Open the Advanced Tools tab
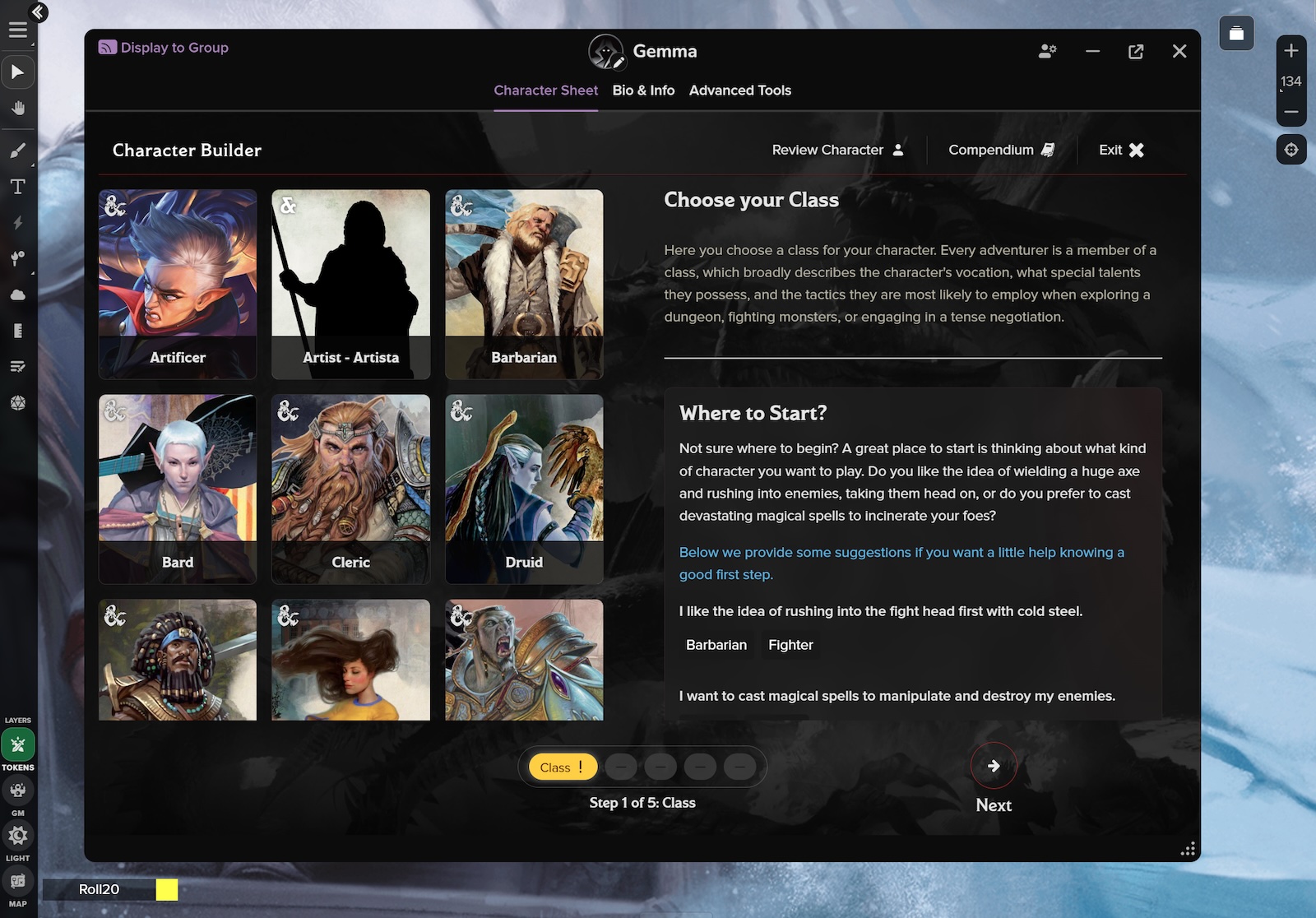1316x918 pixels. point(740,90)
